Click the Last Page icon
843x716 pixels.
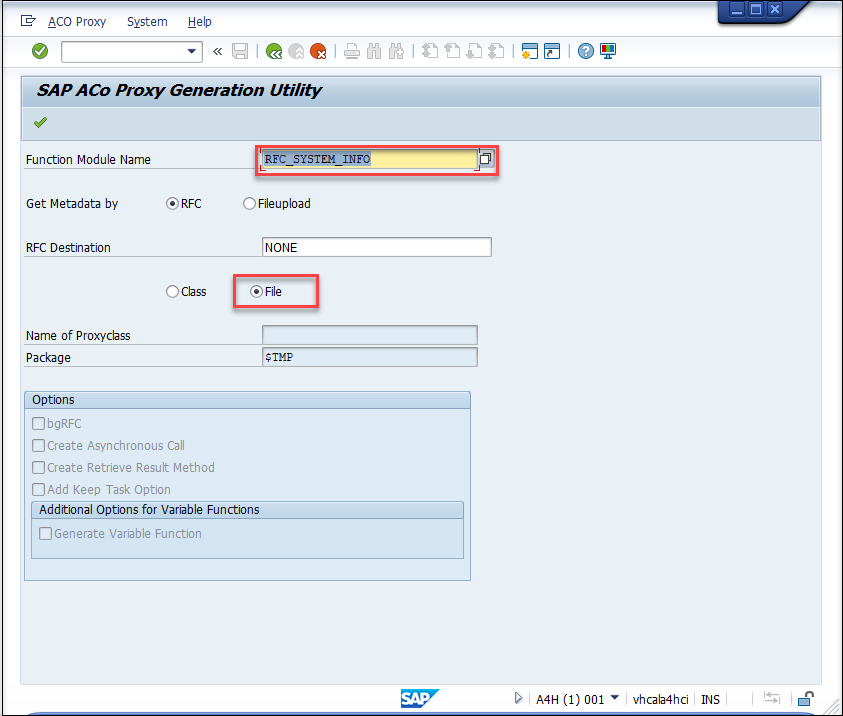click(496, 51)
